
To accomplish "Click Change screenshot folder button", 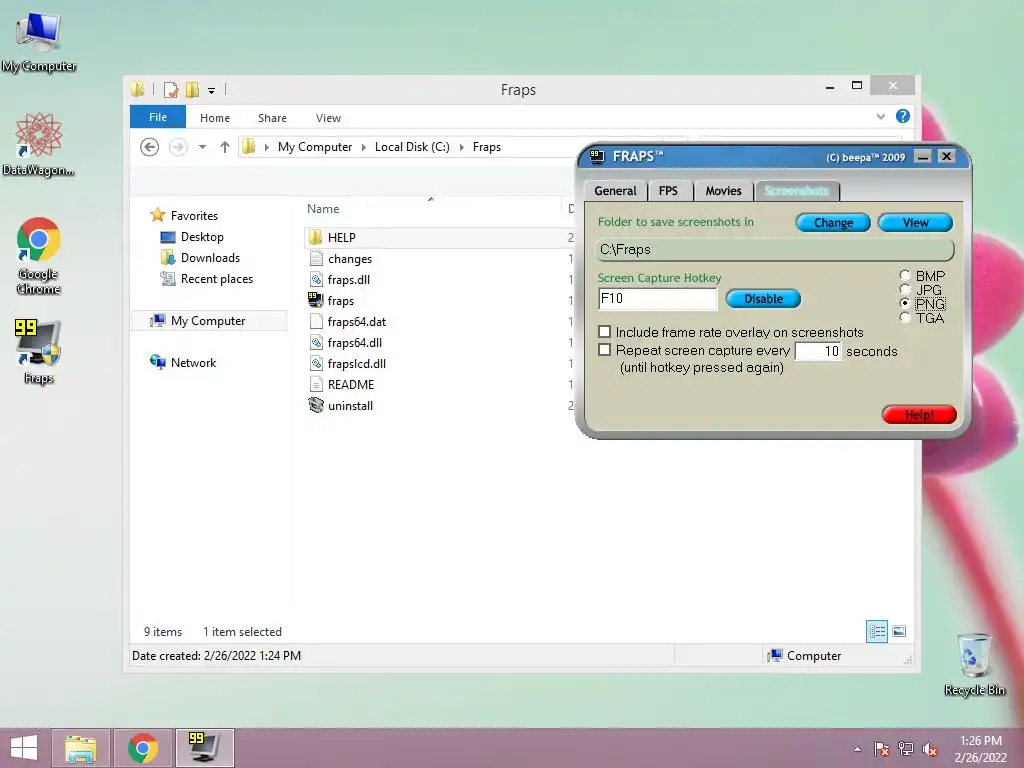I will pyautogui.click(x=833, y=223).
